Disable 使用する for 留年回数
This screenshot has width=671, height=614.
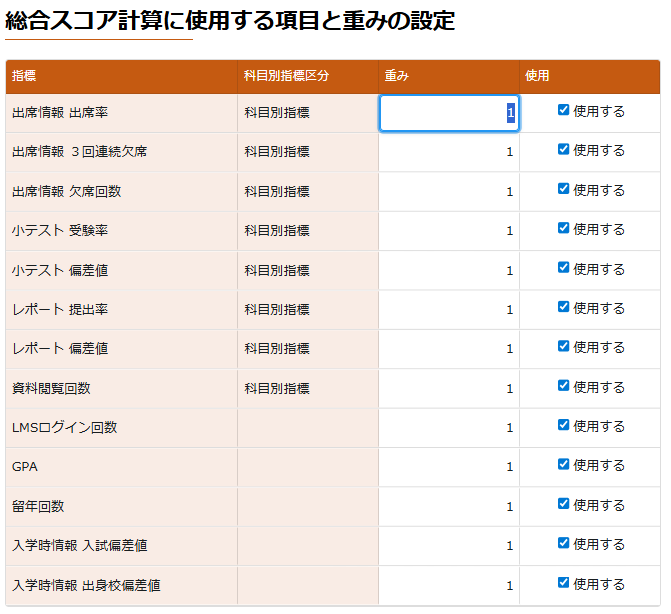coord(564,504)
